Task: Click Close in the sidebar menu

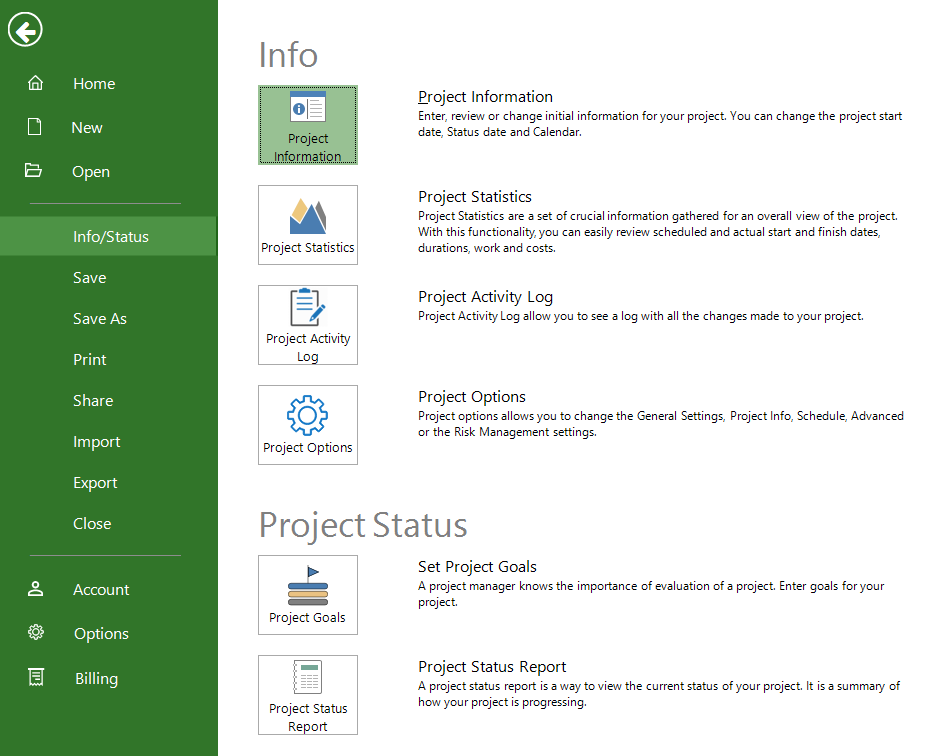Action: click(92, 524)
